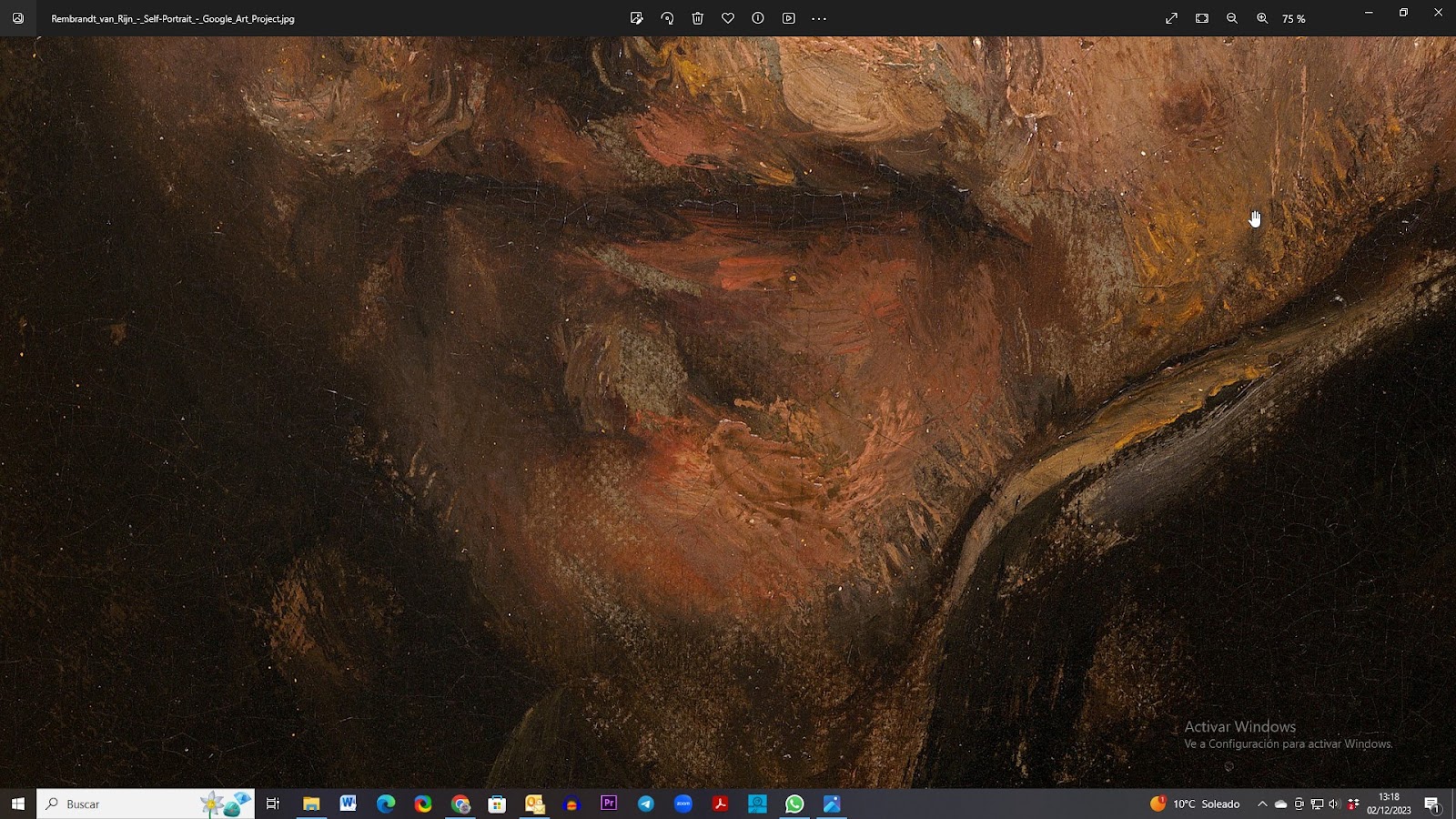Open Outlook from the taskbar
The width and height of the screenshot is (1456, 819).
coord(534,804)
